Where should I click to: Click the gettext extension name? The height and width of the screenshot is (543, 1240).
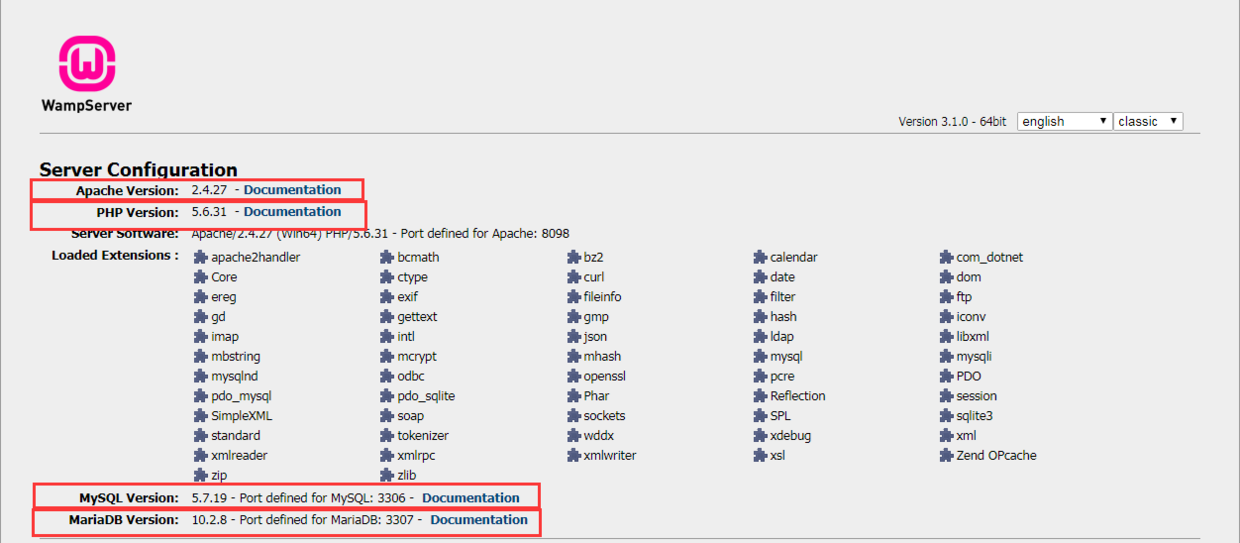coord(417,317)
